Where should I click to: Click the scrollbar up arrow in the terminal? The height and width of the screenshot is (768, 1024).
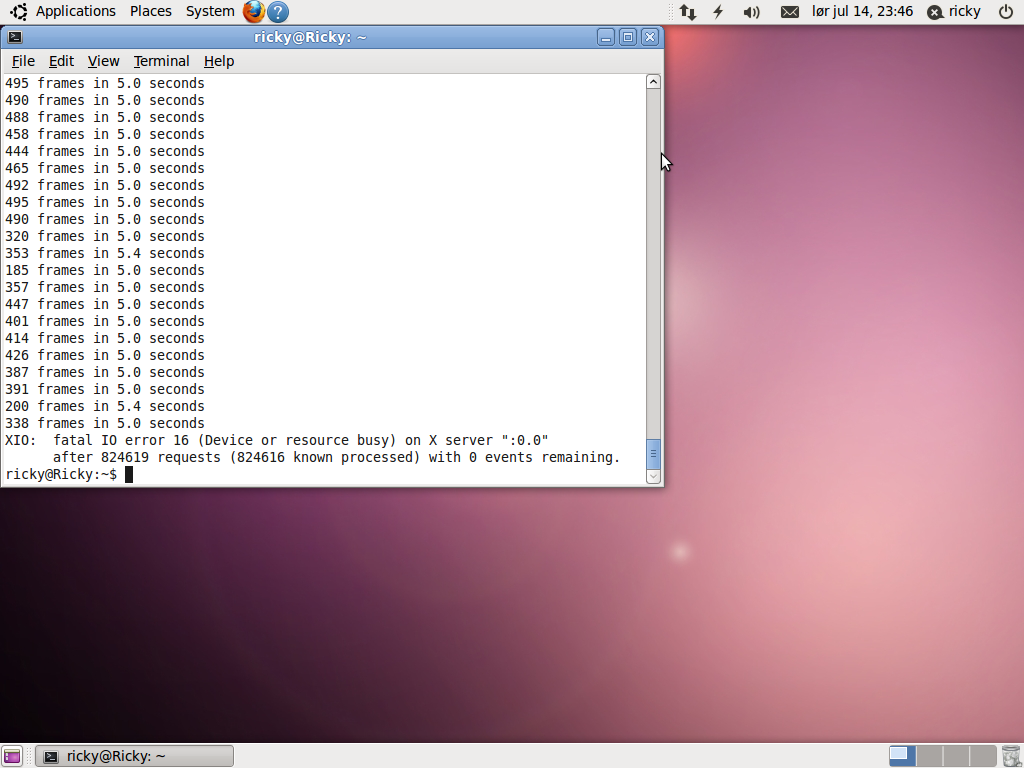tap(653, 82)
